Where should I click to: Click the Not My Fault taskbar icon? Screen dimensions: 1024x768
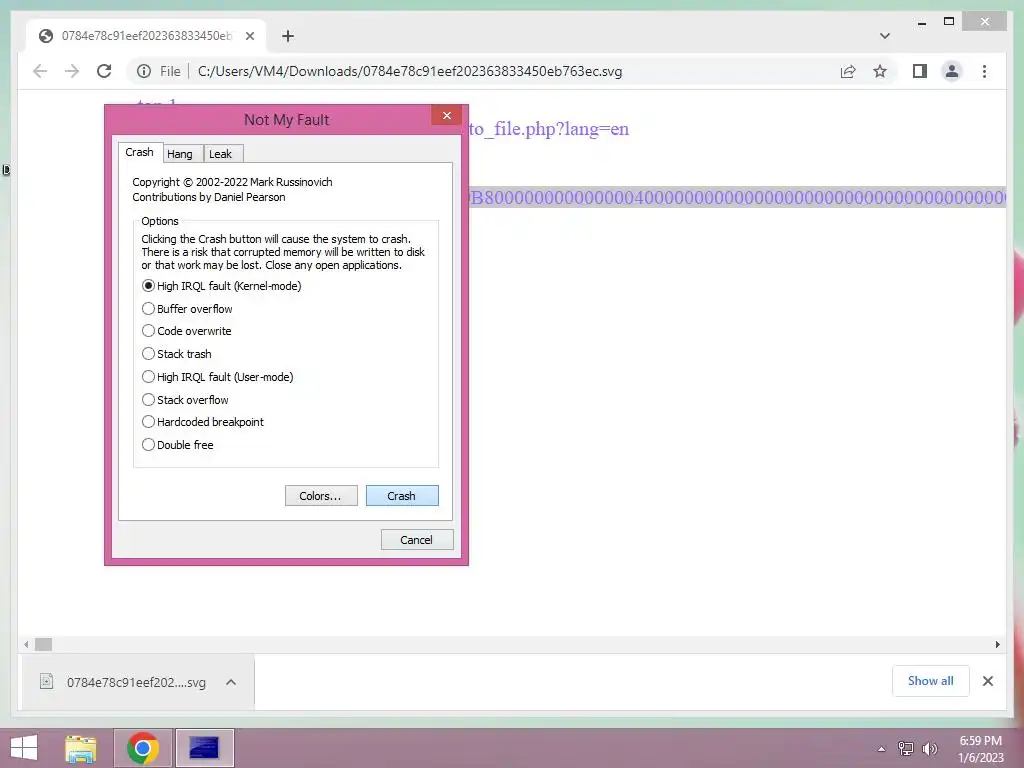[204, 748]
